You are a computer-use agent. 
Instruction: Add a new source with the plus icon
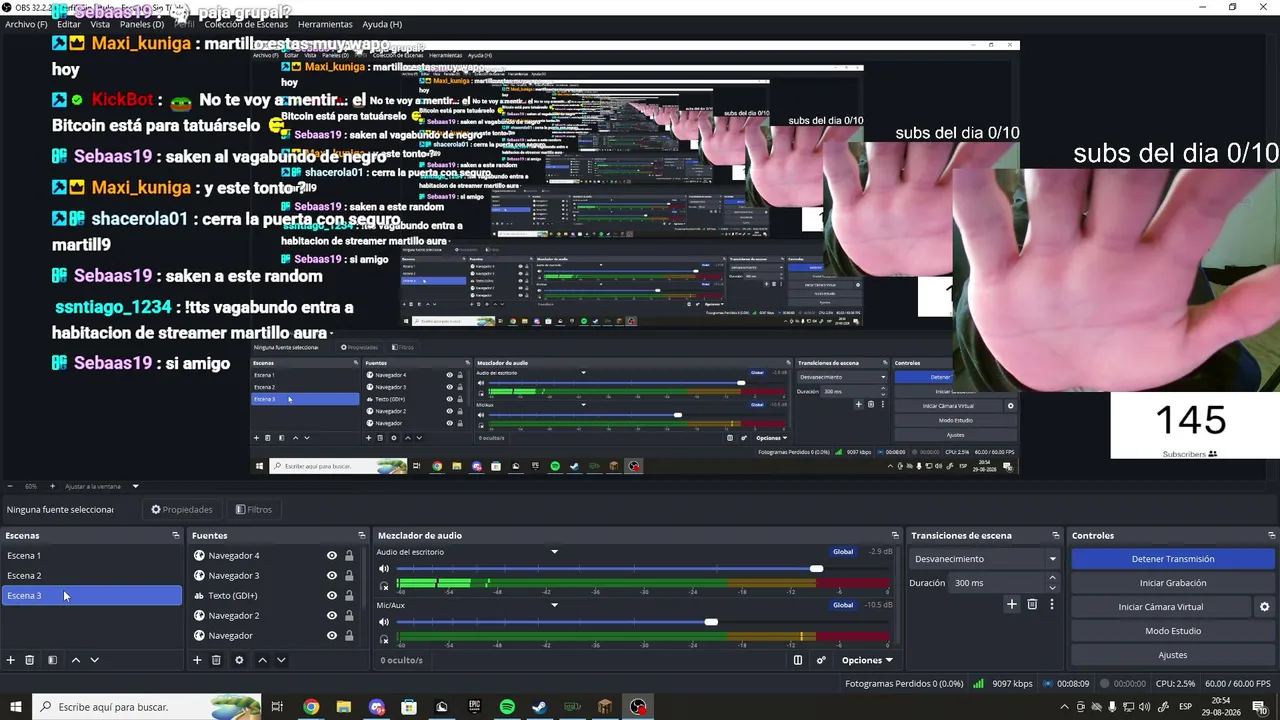(x=197, y=660)
